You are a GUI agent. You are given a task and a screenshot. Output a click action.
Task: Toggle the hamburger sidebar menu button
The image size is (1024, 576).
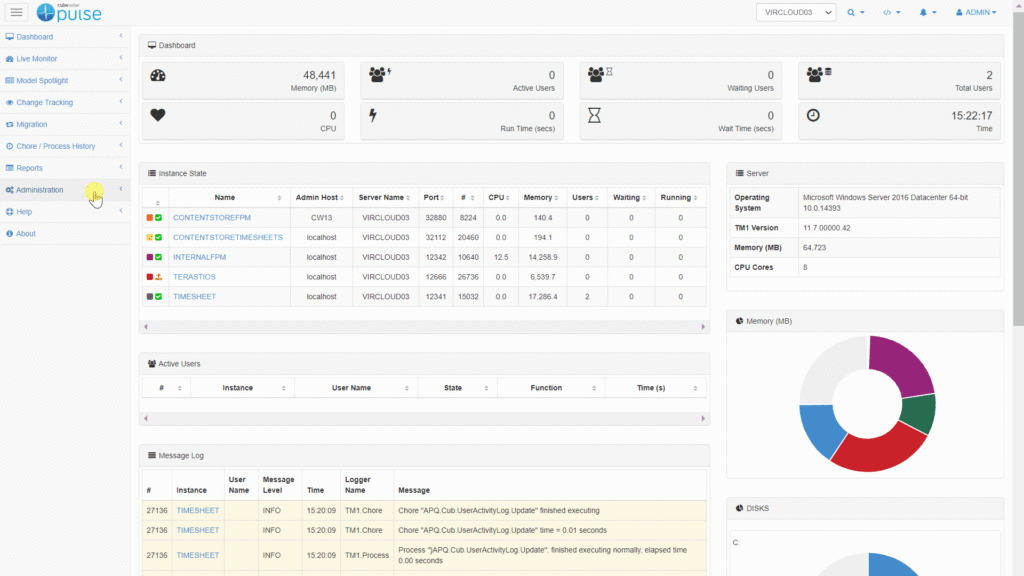coord(17,12)
